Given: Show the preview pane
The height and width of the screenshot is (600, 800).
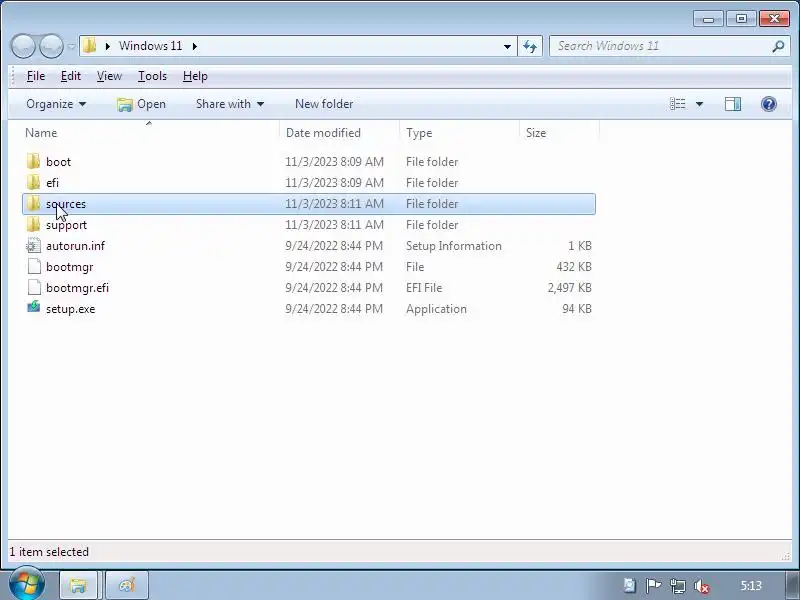Looking at the screenshot, I should click(x=733, y=104).
